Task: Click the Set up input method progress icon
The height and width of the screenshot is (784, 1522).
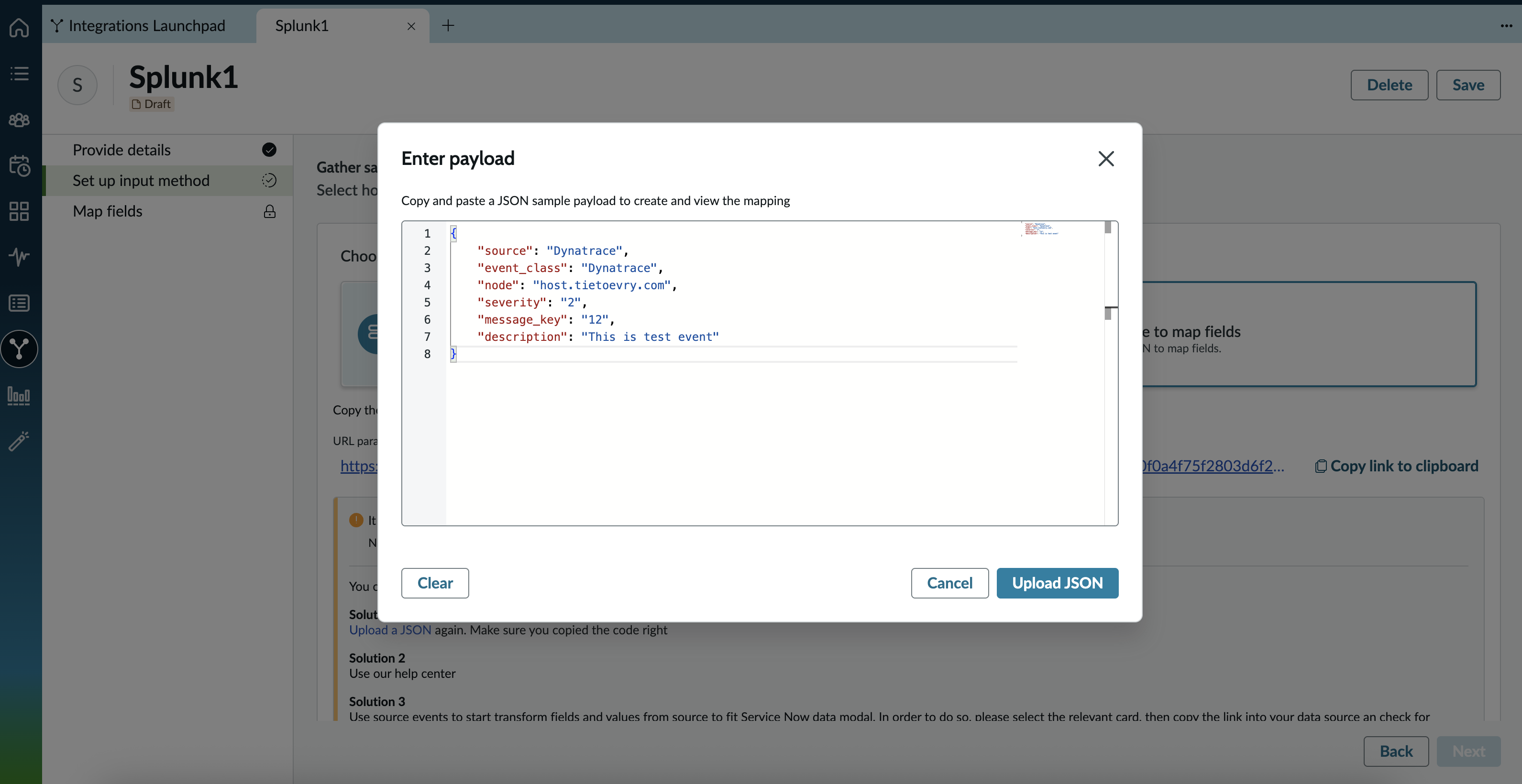Action: [x=269, y=180]
